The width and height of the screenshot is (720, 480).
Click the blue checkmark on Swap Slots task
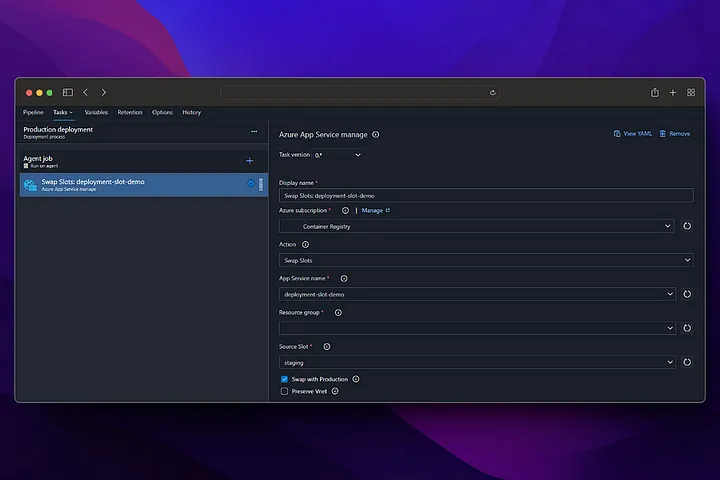click(x=251, y=183)
